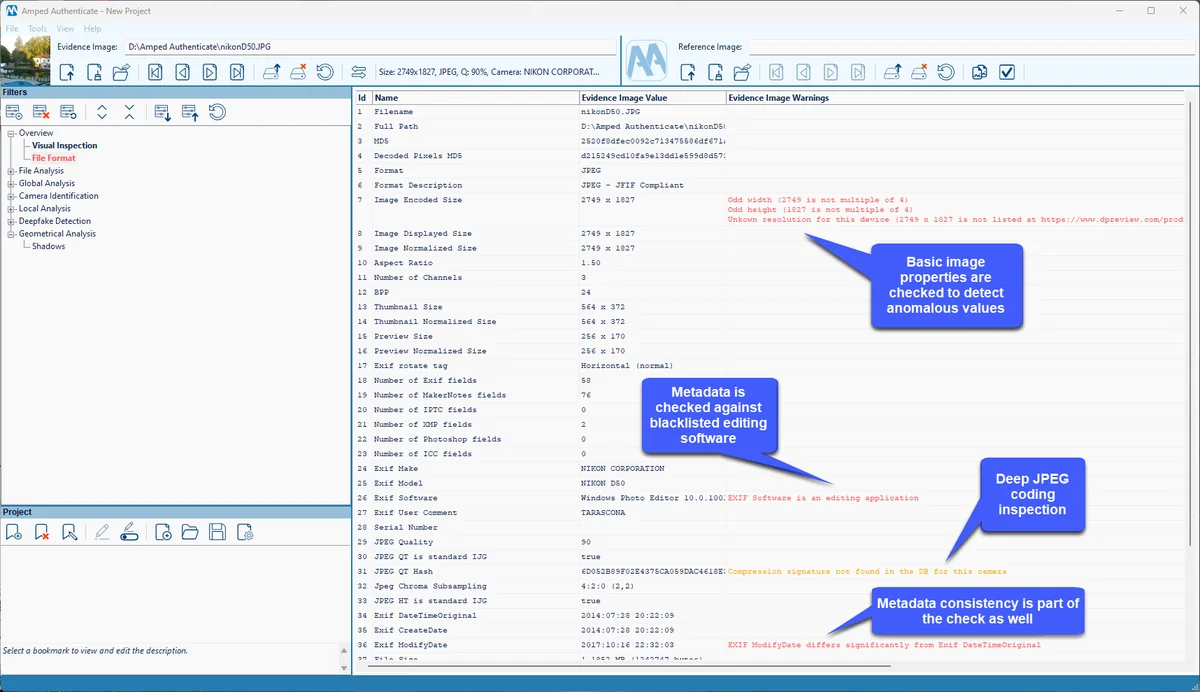Collapse all filters with the inward chevrons
Screen dimensions: 1200x692
129,112
